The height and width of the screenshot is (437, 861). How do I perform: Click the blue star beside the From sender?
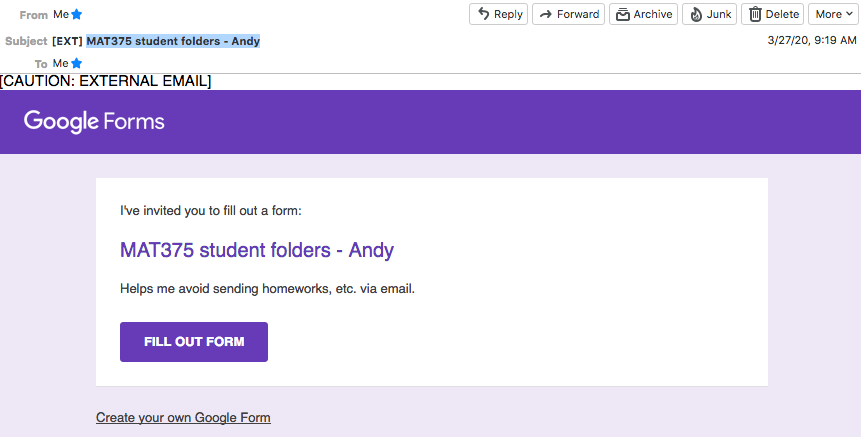point(77,14)
